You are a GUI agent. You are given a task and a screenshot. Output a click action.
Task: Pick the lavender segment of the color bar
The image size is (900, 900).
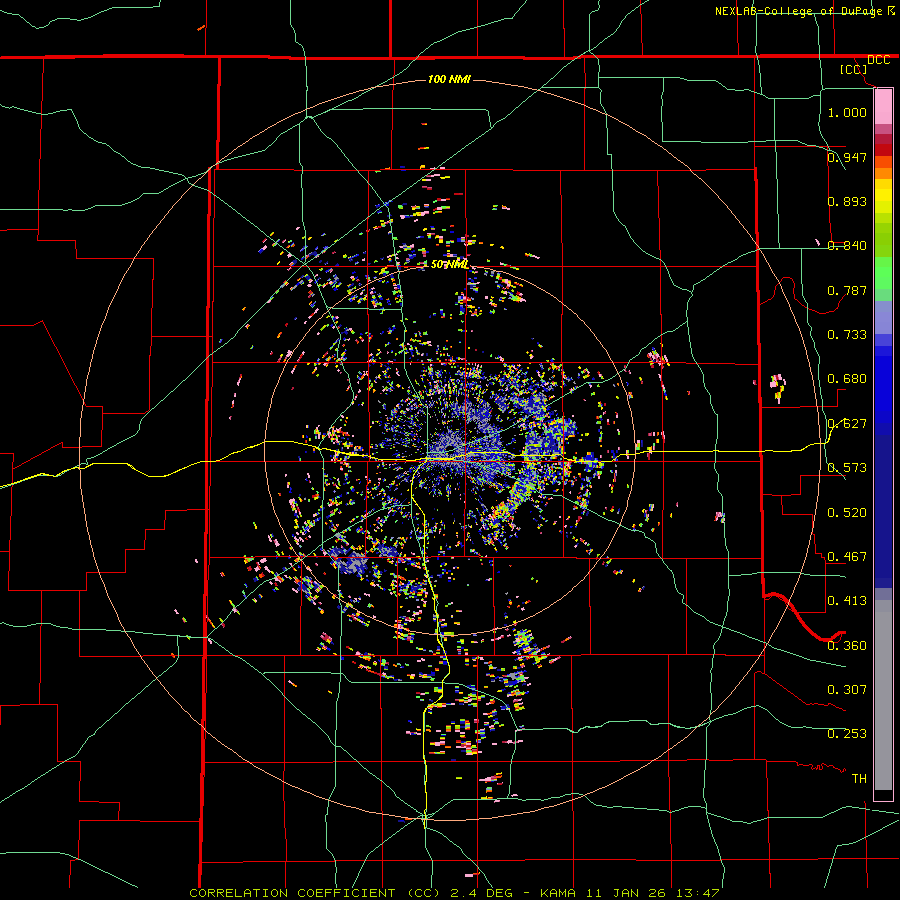click(x=883, y=317)
